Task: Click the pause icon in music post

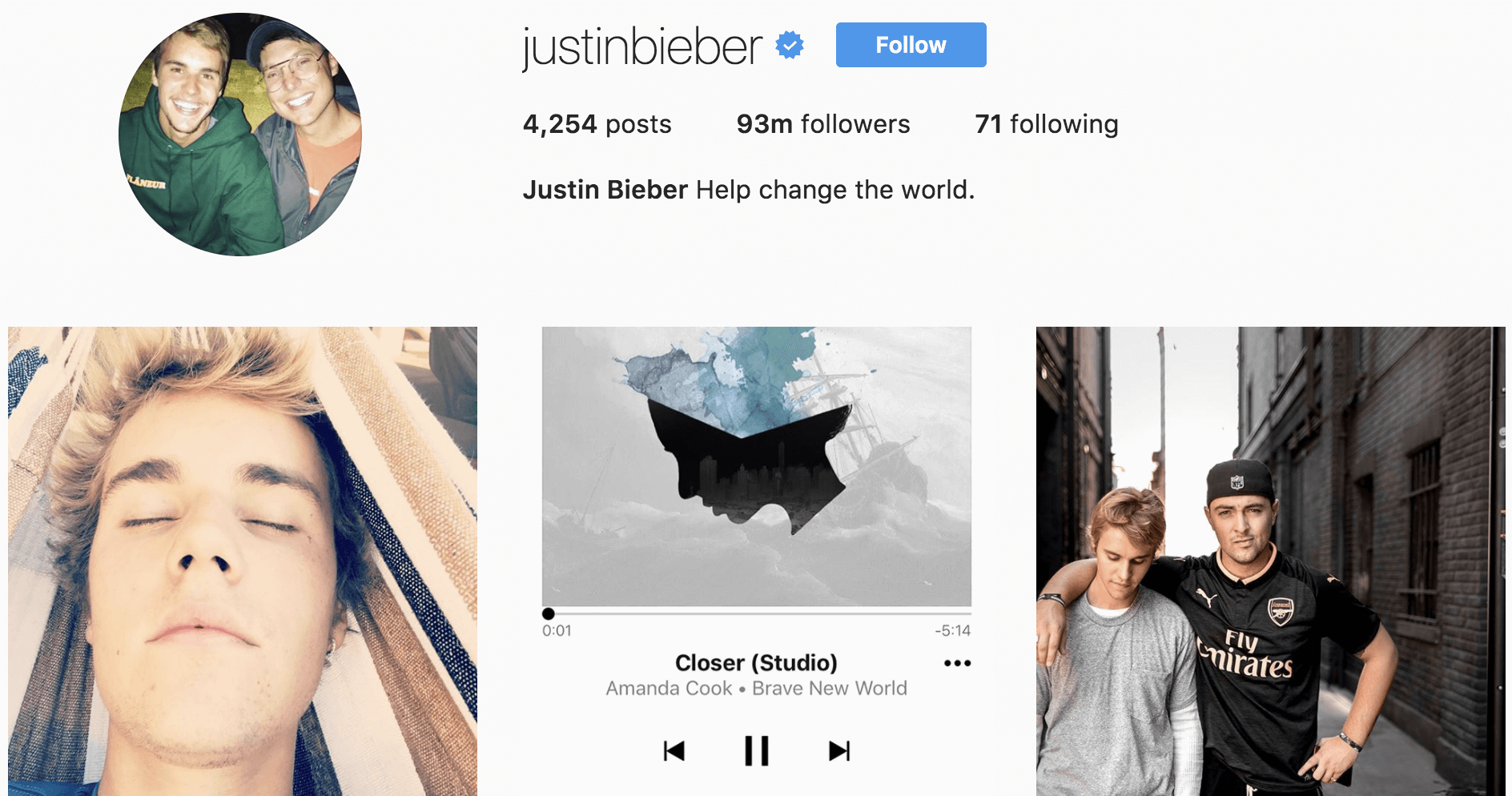Action: (757, 751)
